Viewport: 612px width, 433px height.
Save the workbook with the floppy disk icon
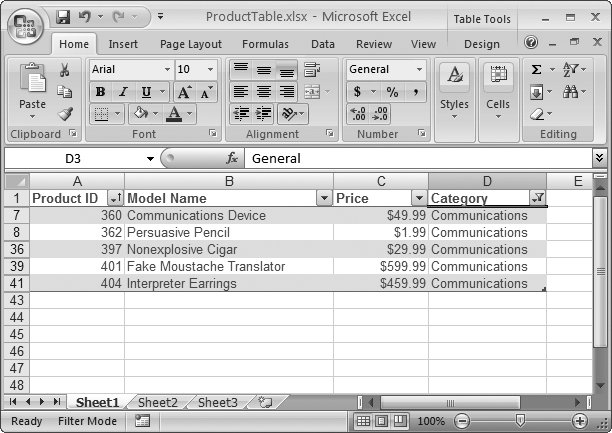pyautogui.click(x=63, y=17)
